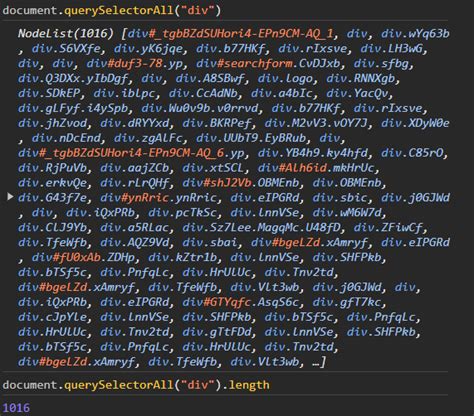The height and width of the screenshot is (416, 474).
Task: Select the 1016 result value
Action: click(x=16, y=407)
